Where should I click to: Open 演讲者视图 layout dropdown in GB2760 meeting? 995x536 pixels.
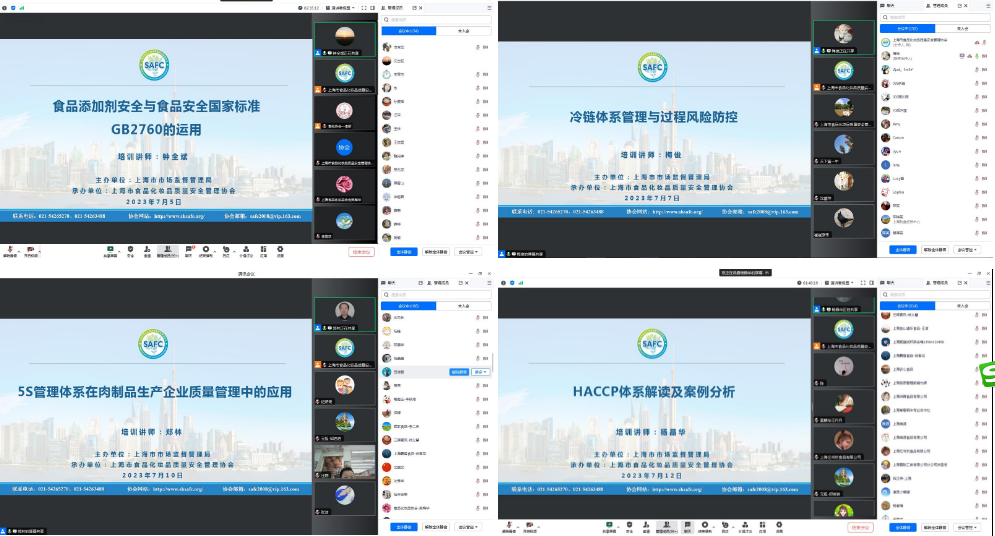[x=328, y=8]
